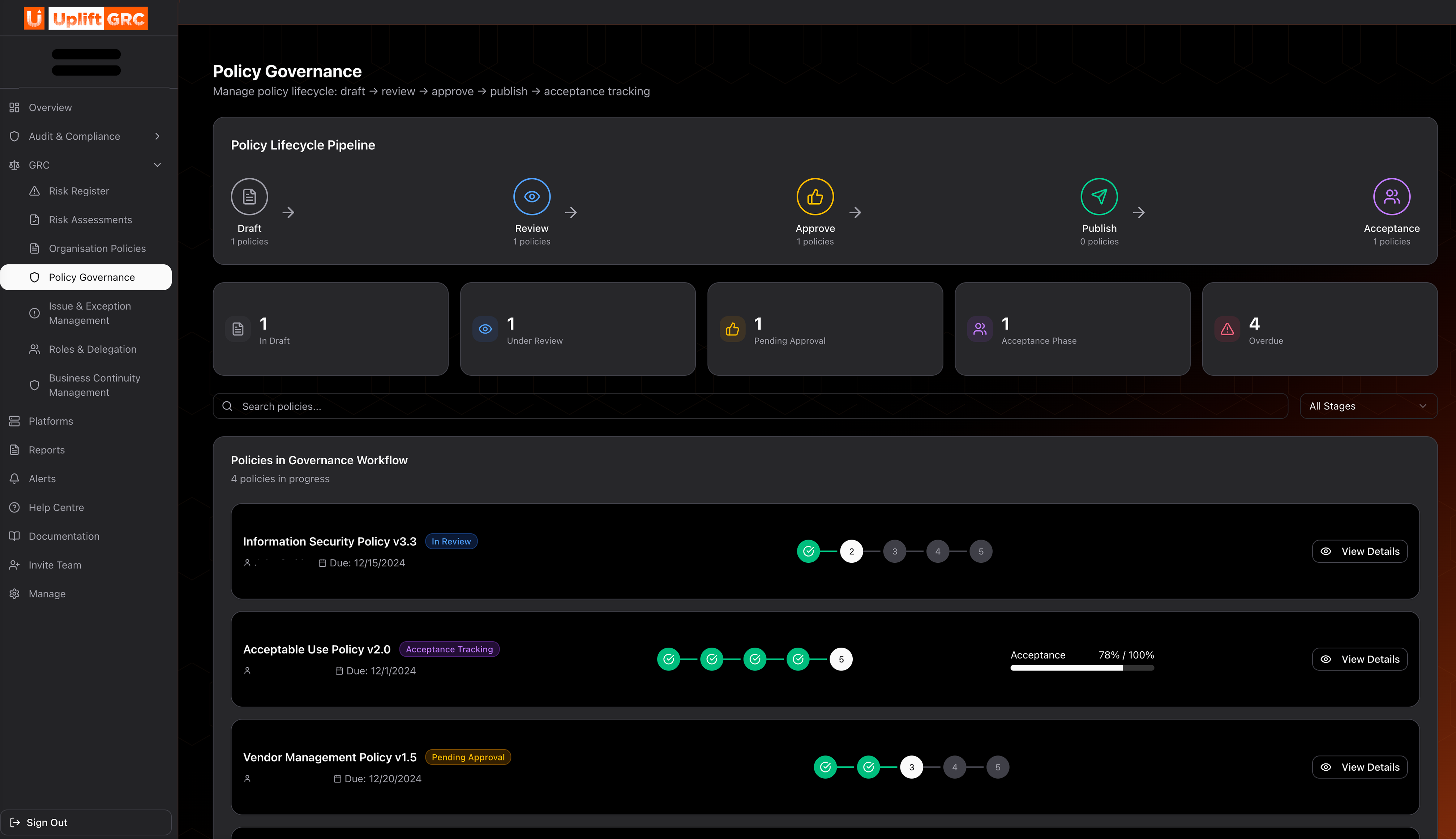The image size is (1456, 839).
Task: Navigate to Risk Register
Action: coord(86,191)
